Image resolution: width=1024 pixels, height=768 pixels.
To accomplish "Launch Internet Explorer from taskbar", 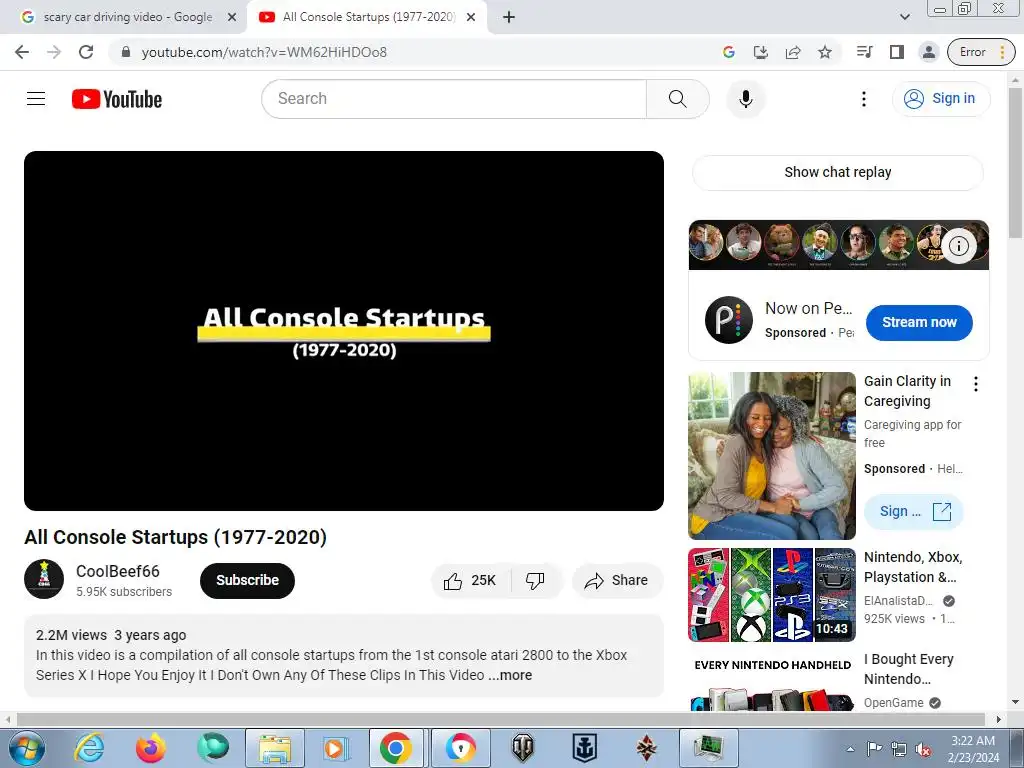I will coord(89,748).
